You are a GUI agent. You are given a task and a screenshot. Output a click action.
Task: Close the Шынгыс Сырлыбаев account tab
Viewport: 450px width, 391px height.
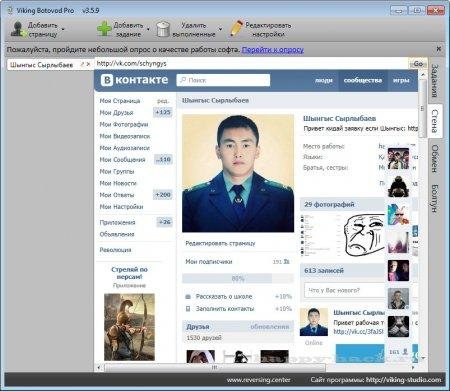[88, 65]
